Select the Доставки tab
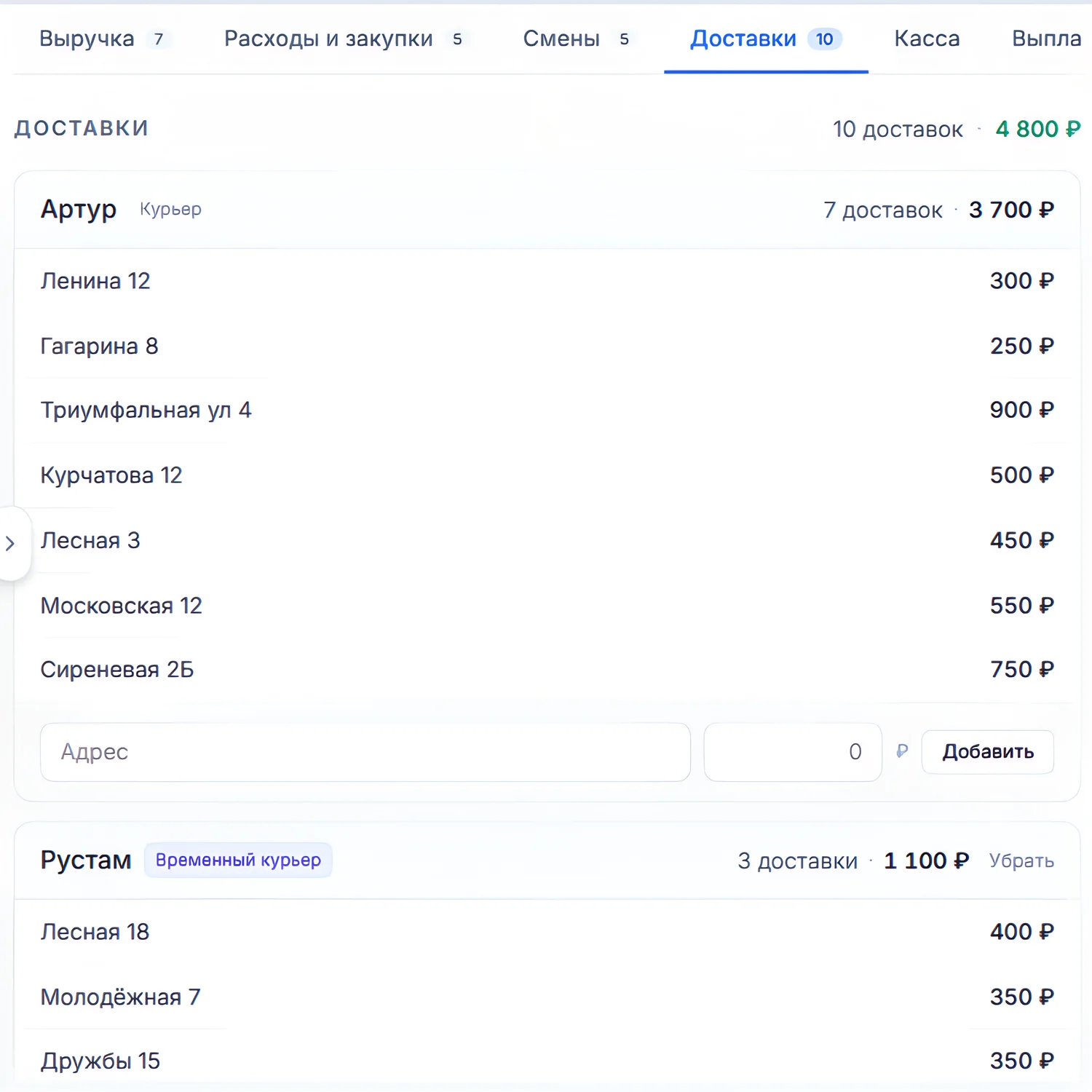The width and height of the screenshot is (1092, 1092). tap(766, 39)
